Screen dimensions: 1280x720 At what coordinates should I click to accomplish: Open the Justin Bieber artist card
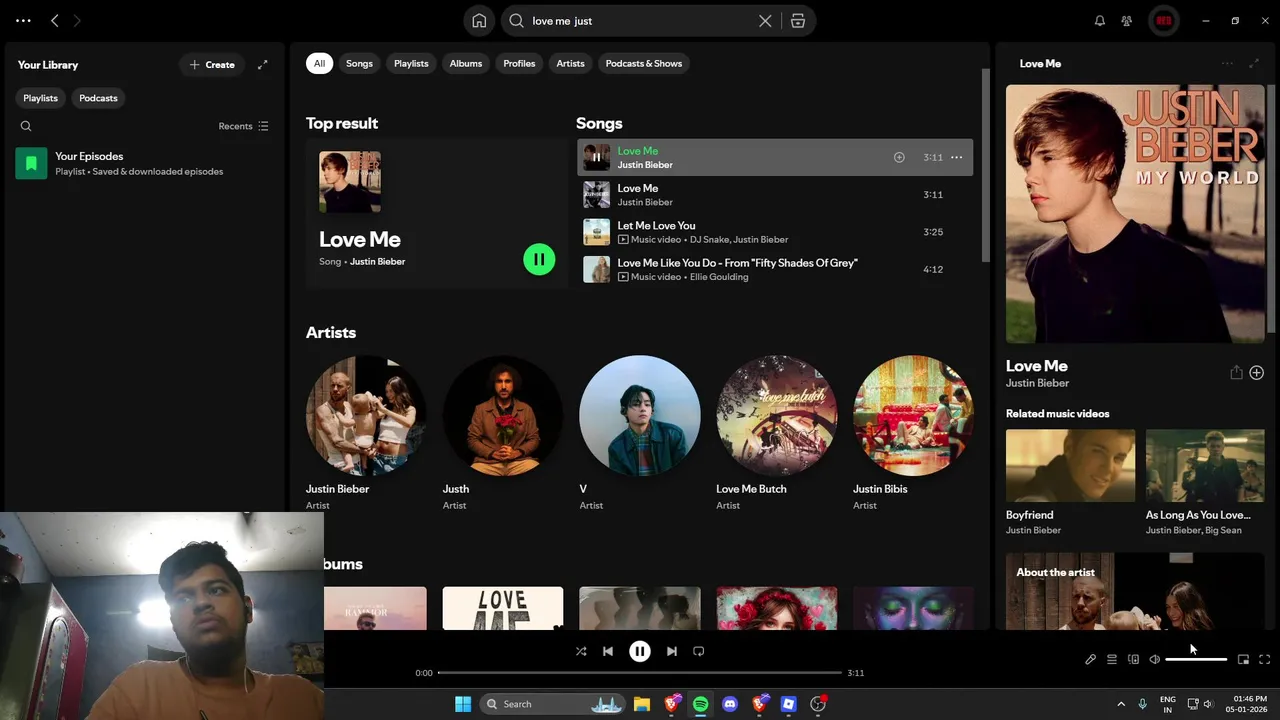(x=366, y=434)
